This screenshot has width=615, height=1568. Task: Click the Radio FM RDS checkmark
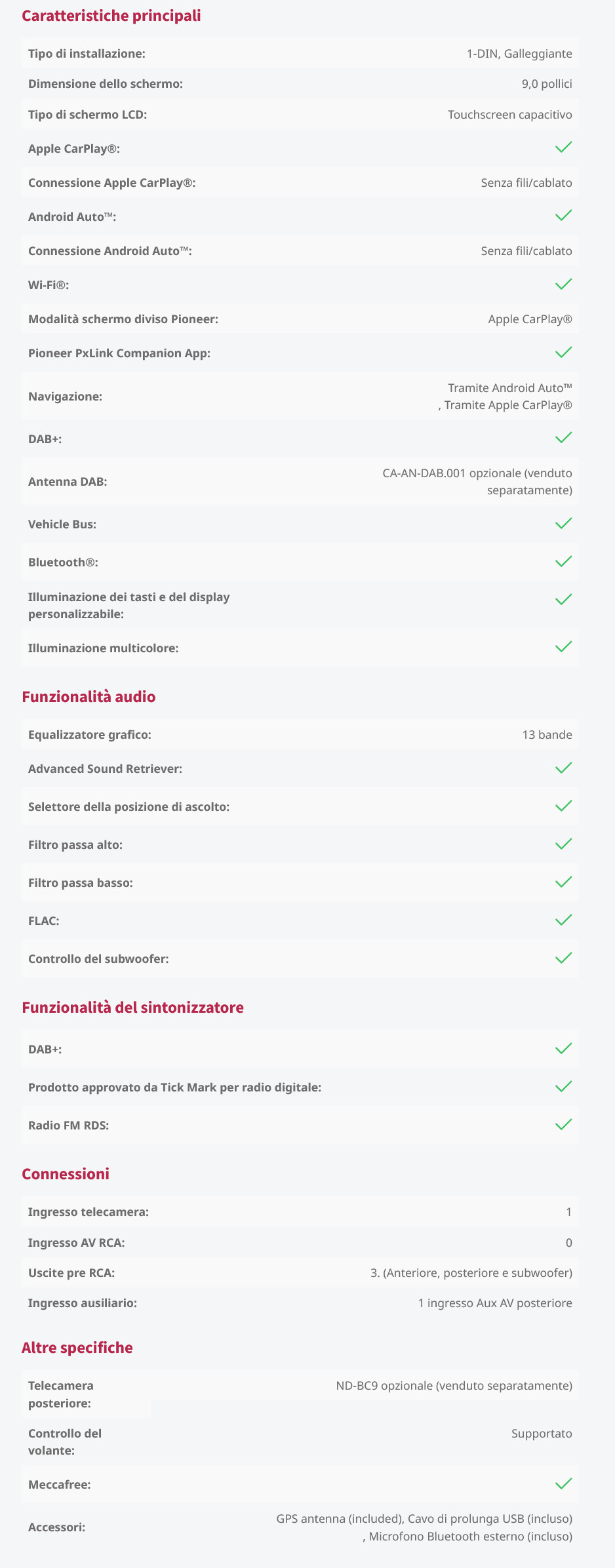click(563, 1124)
